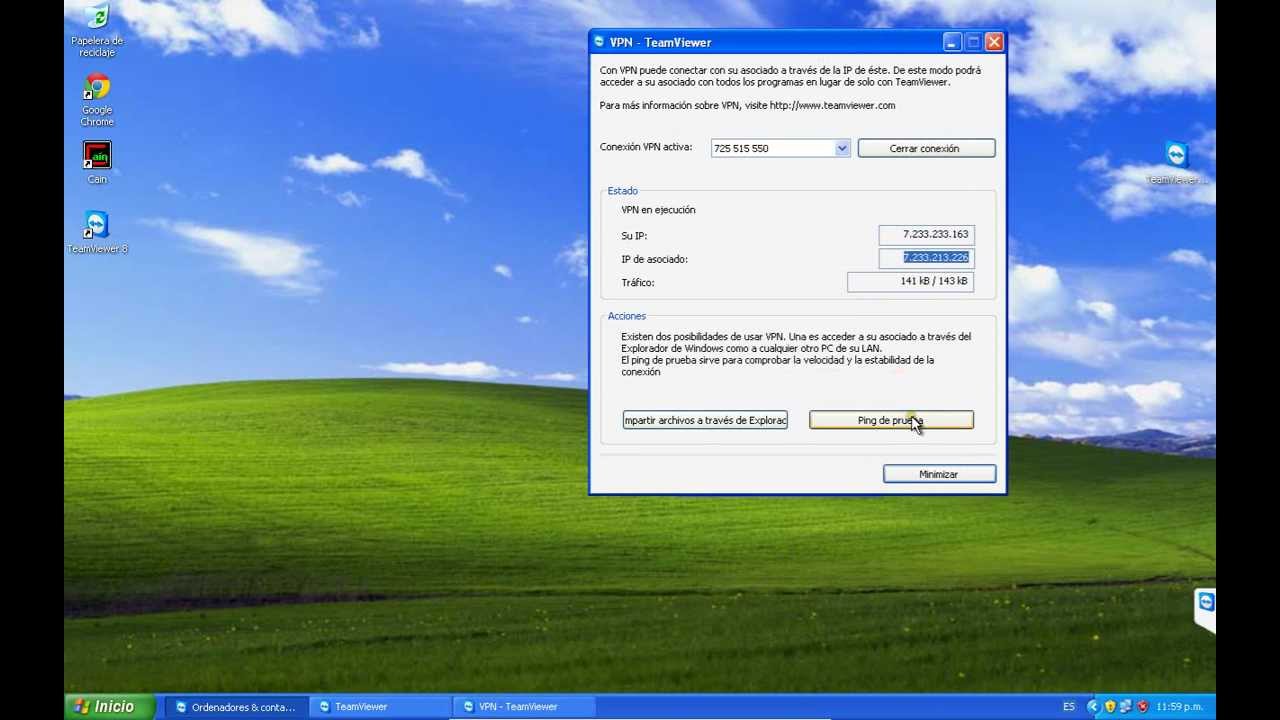
Task: Open the Google Chrome desktop shortcut
Action: click(x=97, y=100)
